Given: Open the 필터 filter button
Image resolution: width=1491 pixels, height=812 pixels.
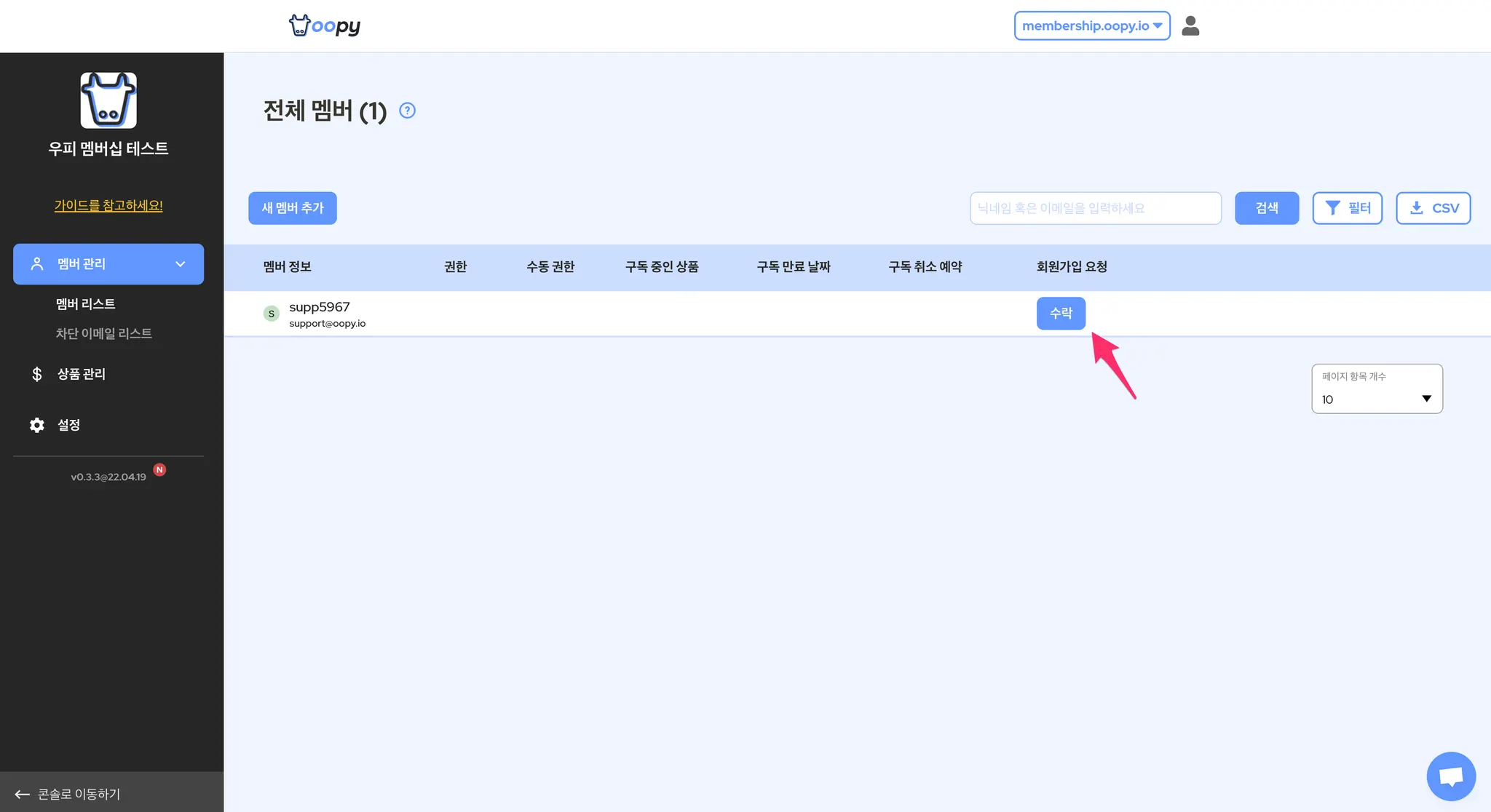Looking at the screenshot, I should point(1347,208).
